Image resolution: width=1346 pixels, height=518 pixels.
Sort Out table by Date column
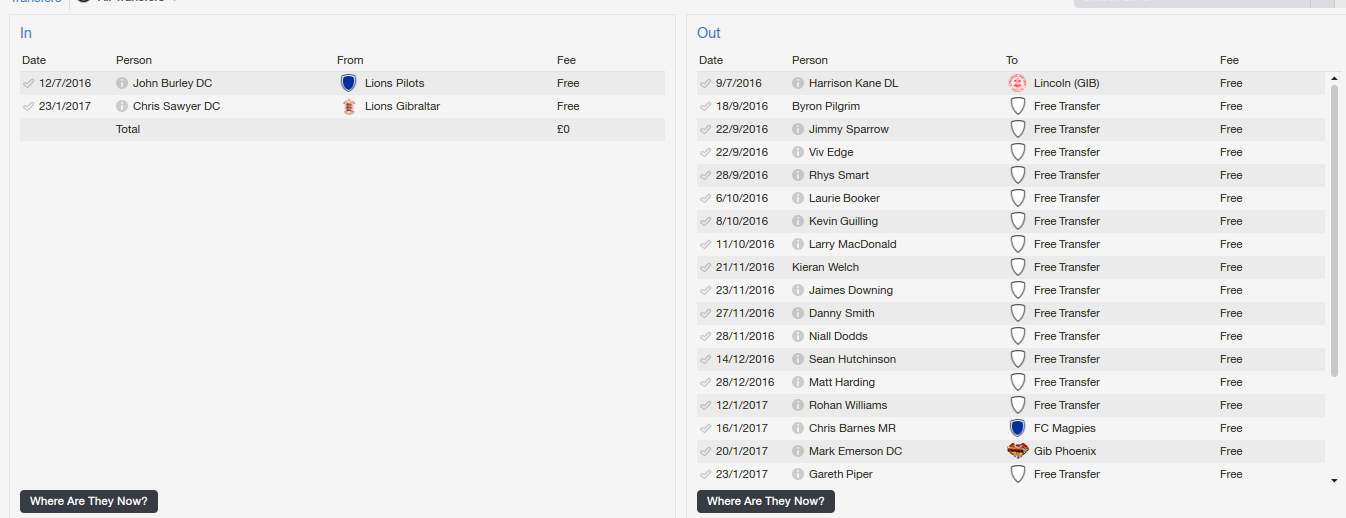(710, 60)
